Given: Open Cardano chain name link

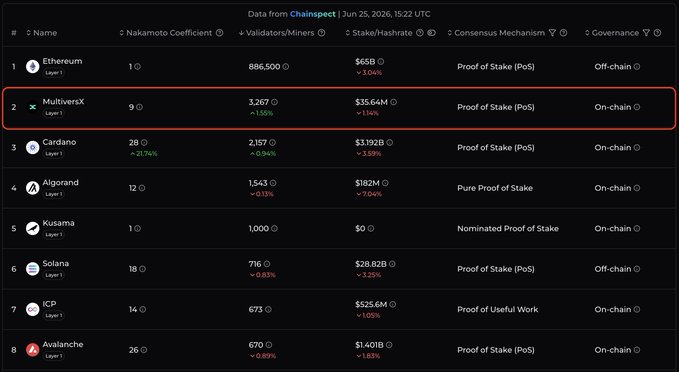Looking at the screenshot, I should pos(59,142).
